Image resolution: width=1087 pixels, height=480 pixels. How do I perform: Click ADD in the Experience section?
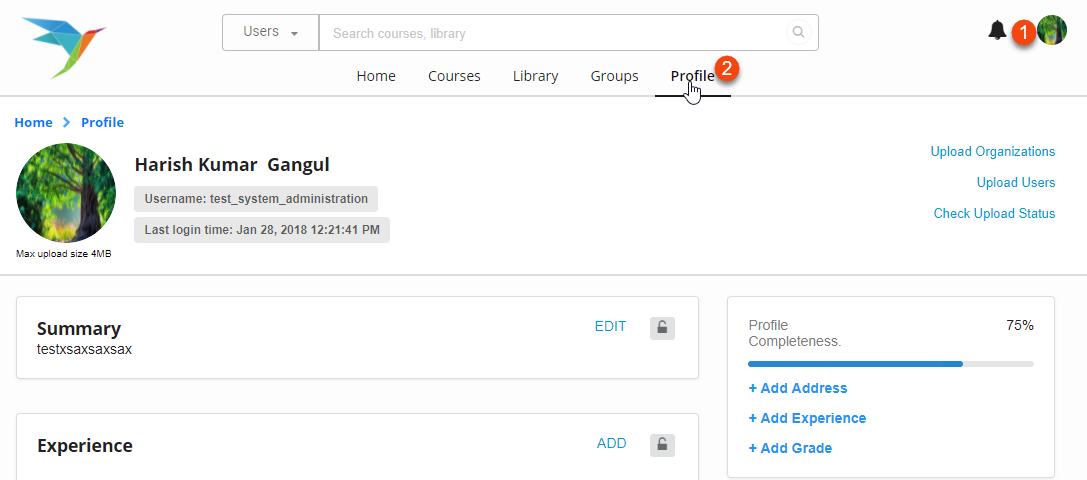(x=611, y=443)
